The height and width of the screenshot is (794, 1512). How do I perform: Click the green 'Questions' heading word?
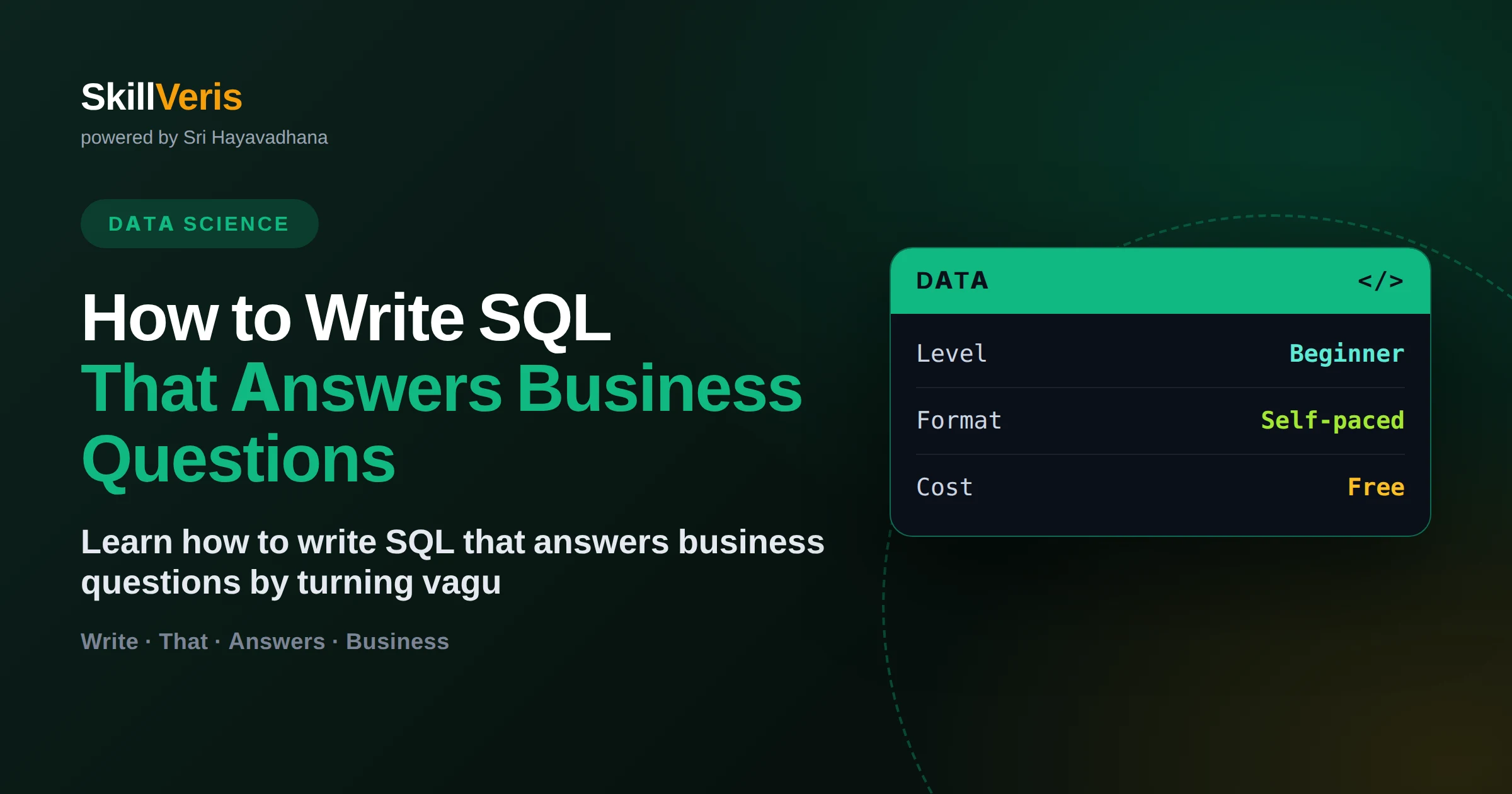(x=238, y=460)
